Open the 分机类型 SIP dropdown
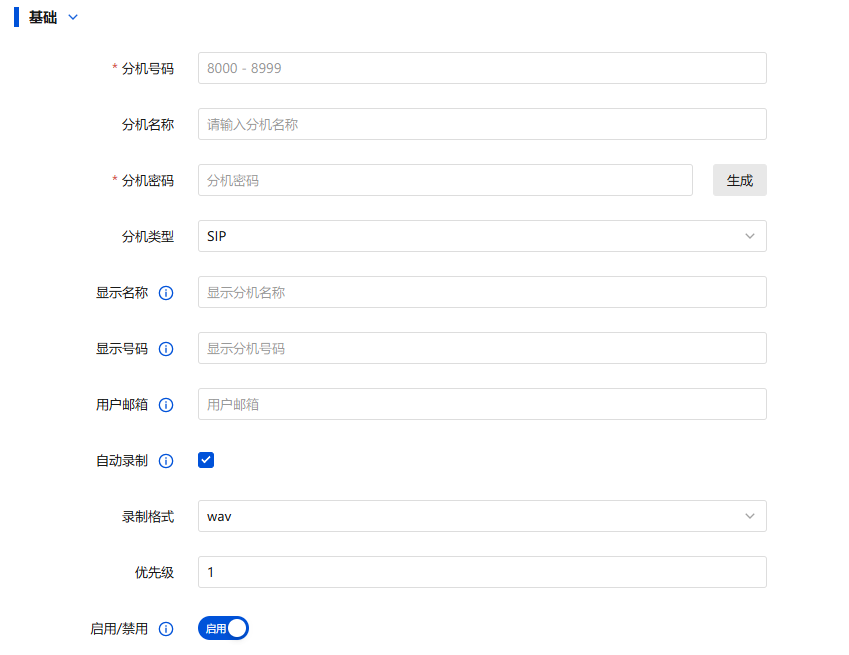Screen dimensions: 849x655 tap(482, 236)
